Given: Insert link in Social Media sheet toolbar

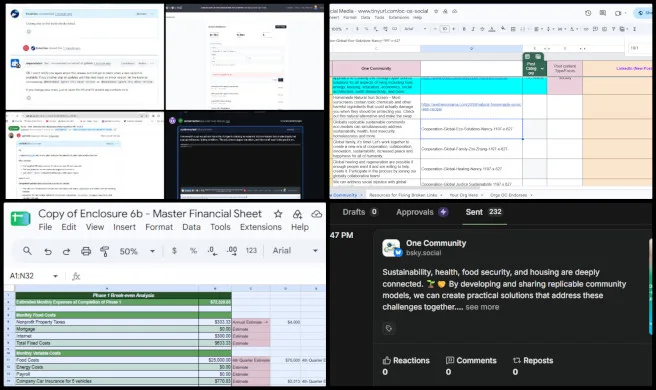Looking at the screenshot, I should (586, 29).
